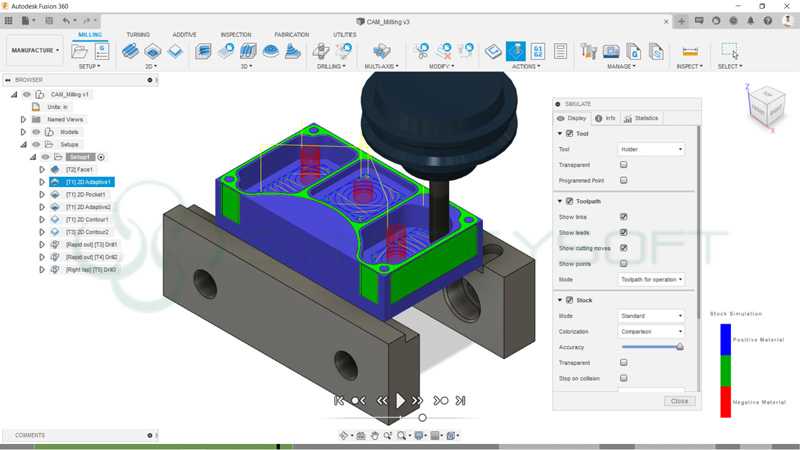Switch to the ADDITIVE ribbon tab

[x=184, y=35]
